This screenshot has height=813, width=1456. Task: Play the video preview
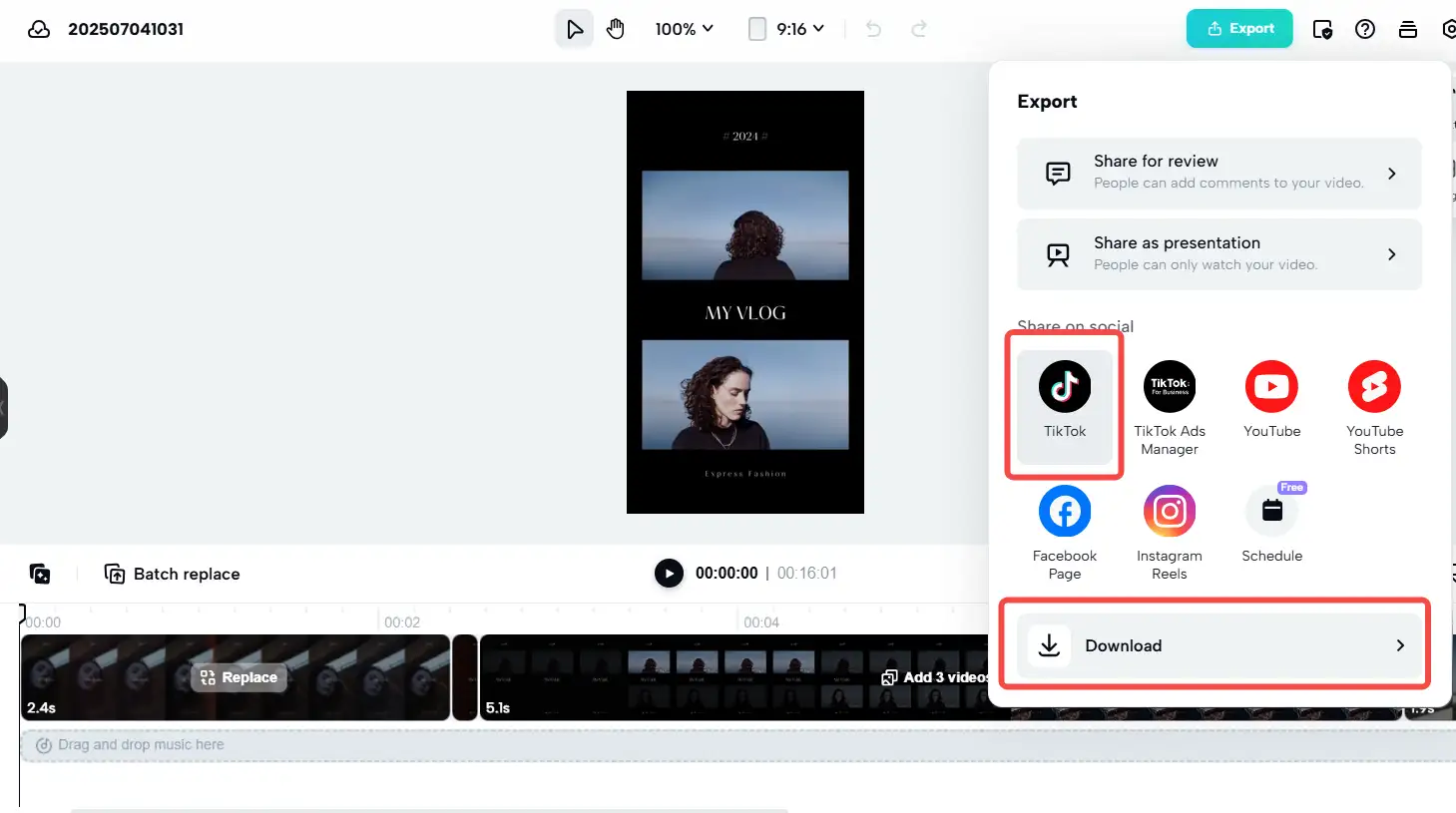(669, 573)
